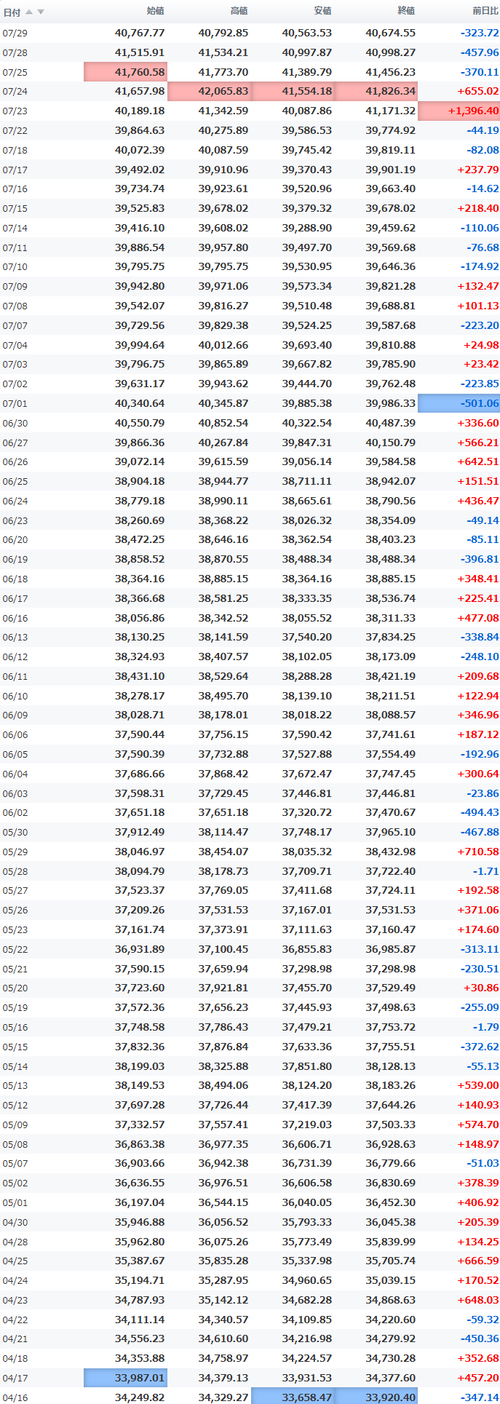
Task: Select the highlighted open value 33,987.01
Action: coord(125,1377)
